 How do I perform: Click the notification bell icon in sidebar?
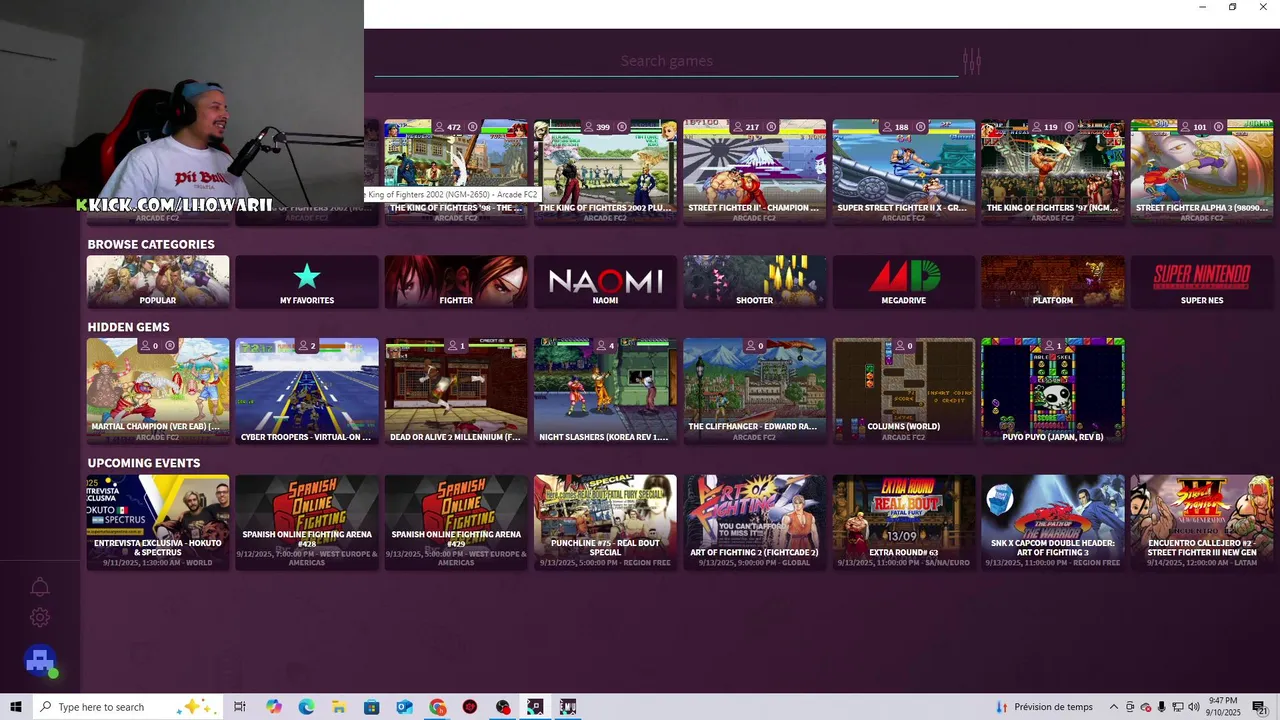click(x=40, y=587)
